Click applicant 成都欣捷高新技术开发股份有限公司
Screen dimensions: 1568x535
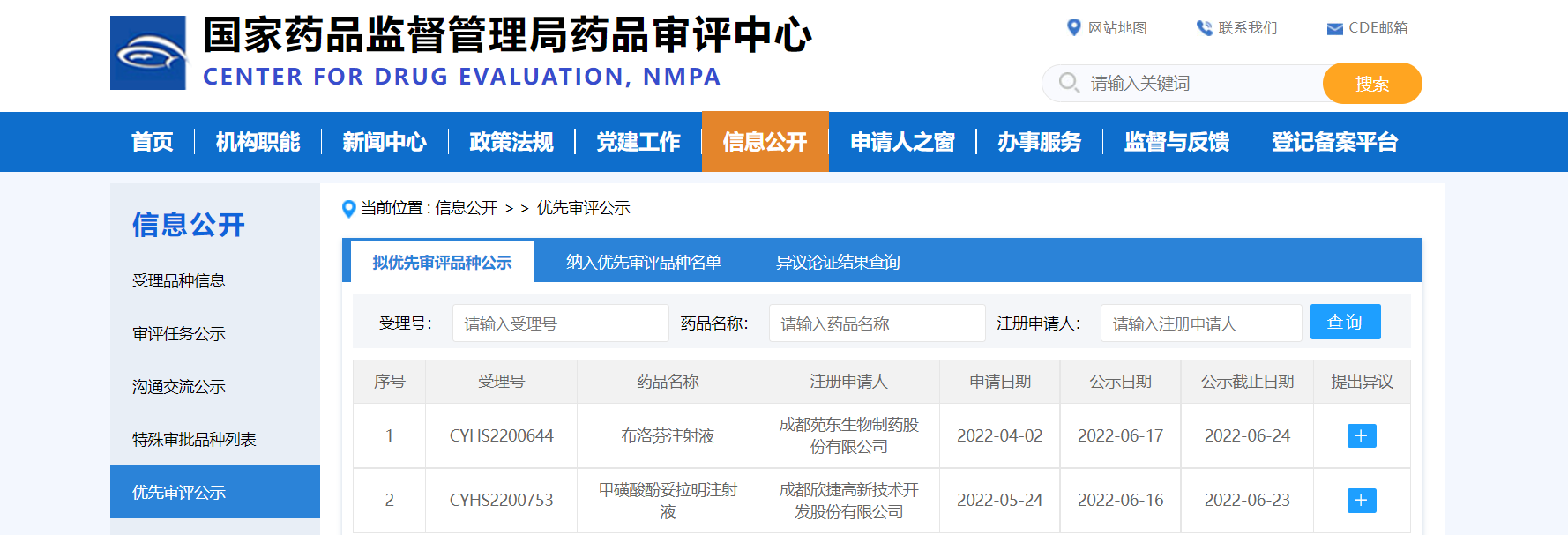click(x=848, y=501)
